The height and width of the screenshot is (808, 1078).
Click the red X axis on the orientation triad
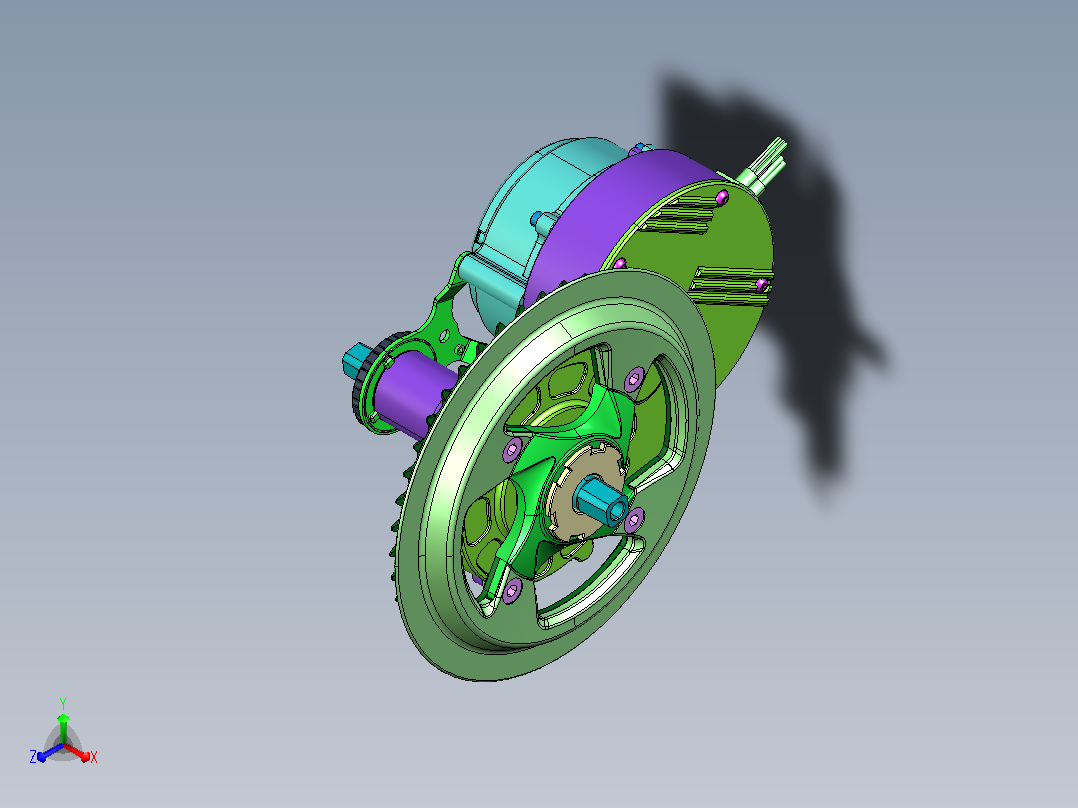(x=81, y=754)
